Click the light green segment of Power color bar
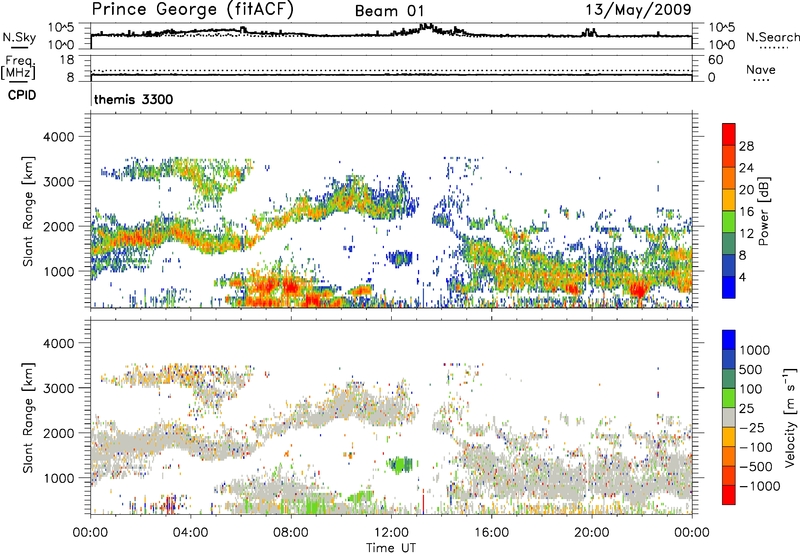Screen dimensions: 800x554 point(729,222)
